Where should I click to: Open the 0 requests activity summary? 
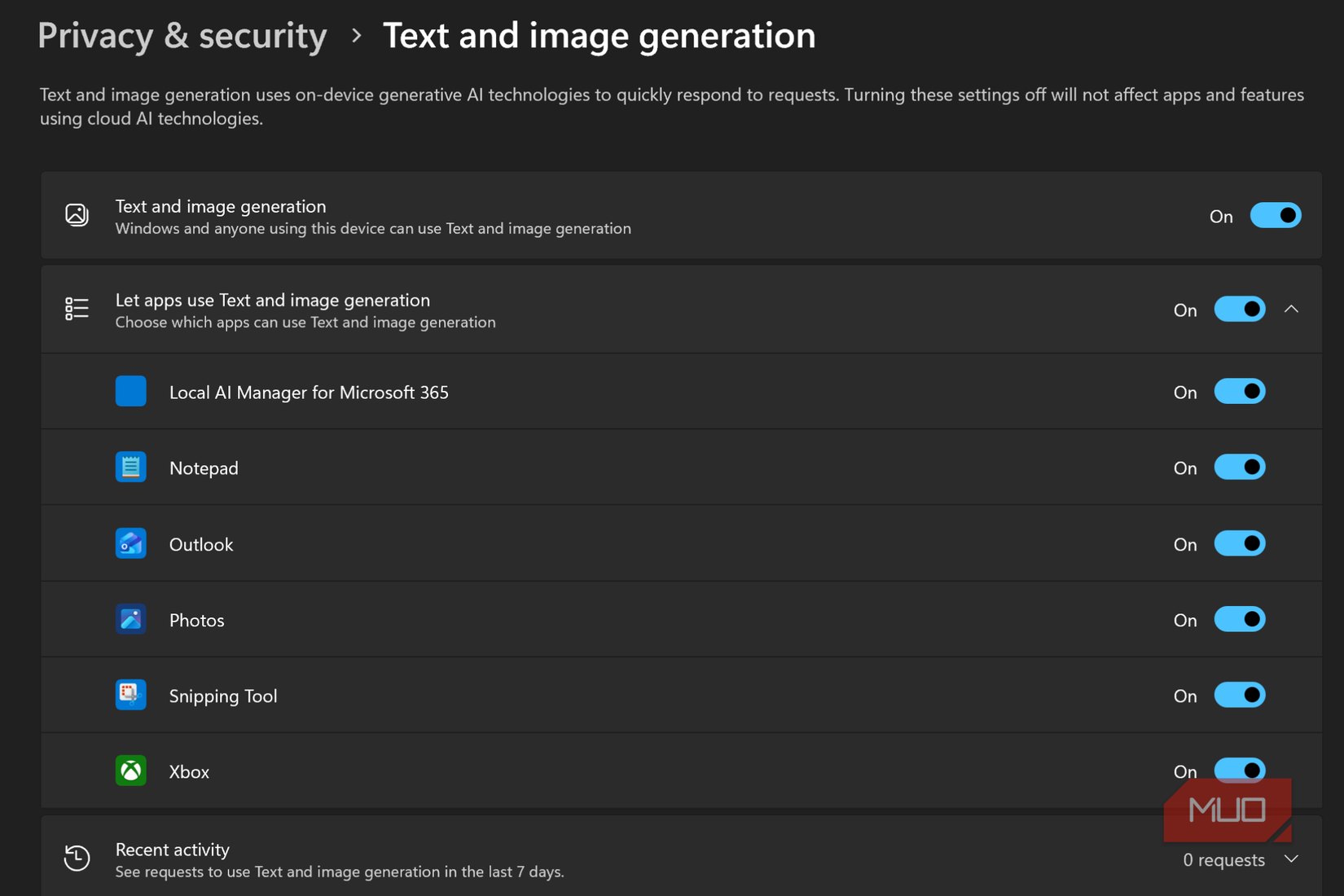coord(1223,860)
